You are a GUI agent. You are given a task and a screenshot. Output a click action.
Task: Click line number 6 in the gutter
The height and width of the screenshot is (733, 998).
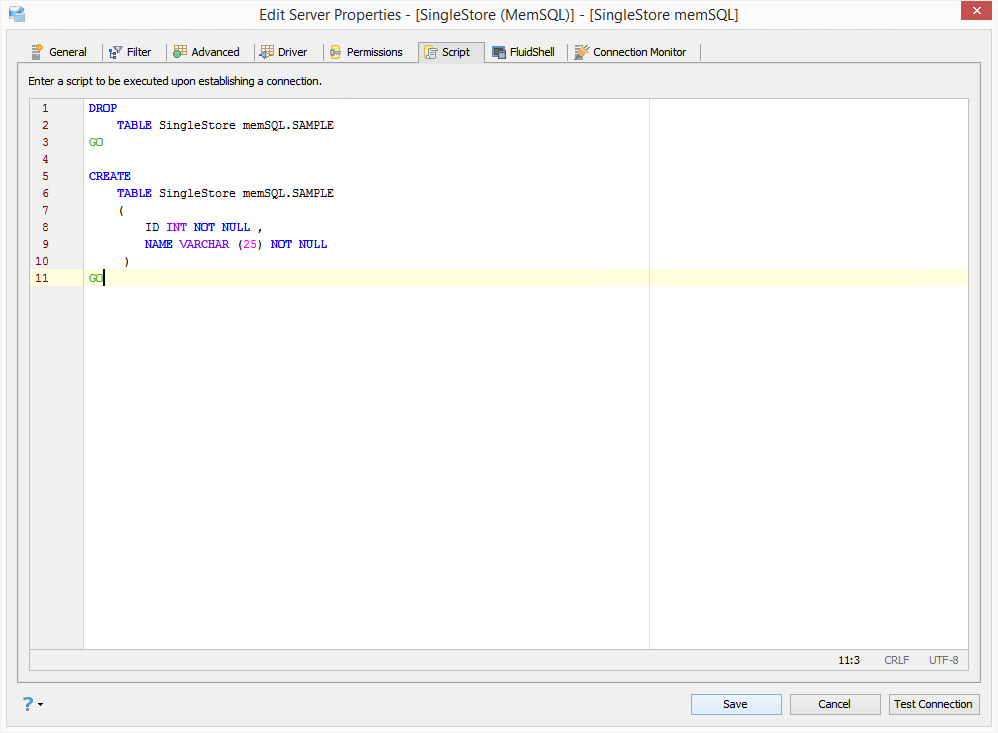coord(45,193)
